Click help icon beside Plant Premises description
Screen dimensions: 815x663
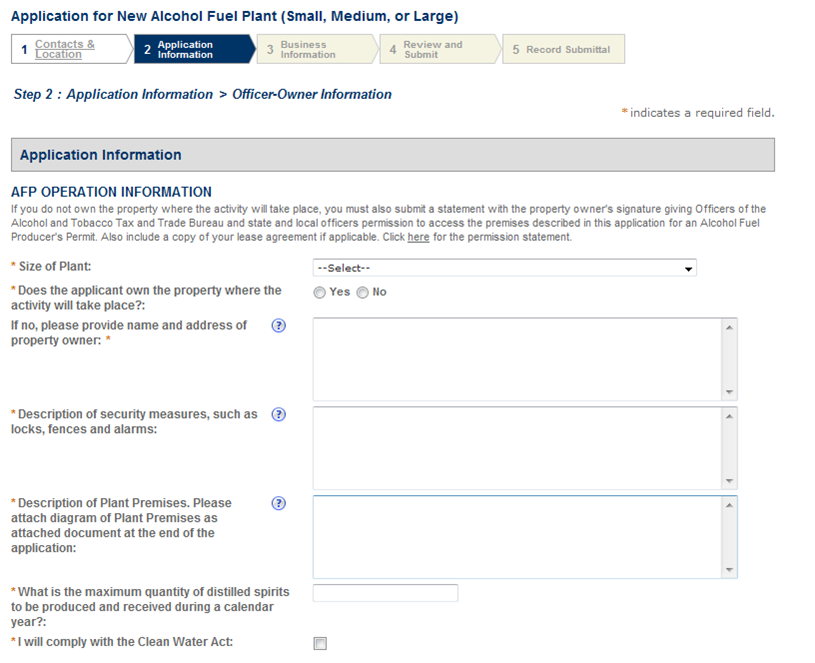click(279, 504)
